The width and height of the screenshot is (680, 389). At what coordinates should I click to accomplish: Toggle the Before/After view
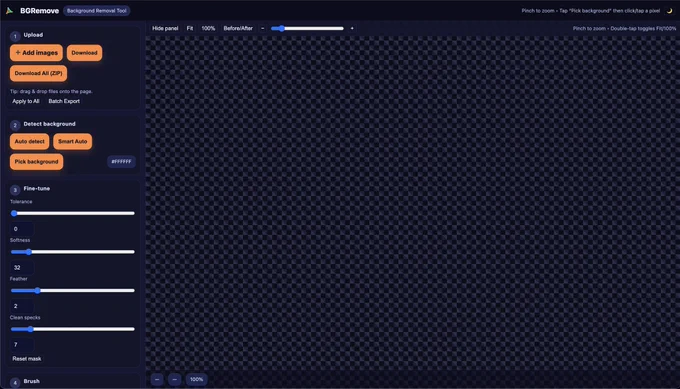click(238, 28)
